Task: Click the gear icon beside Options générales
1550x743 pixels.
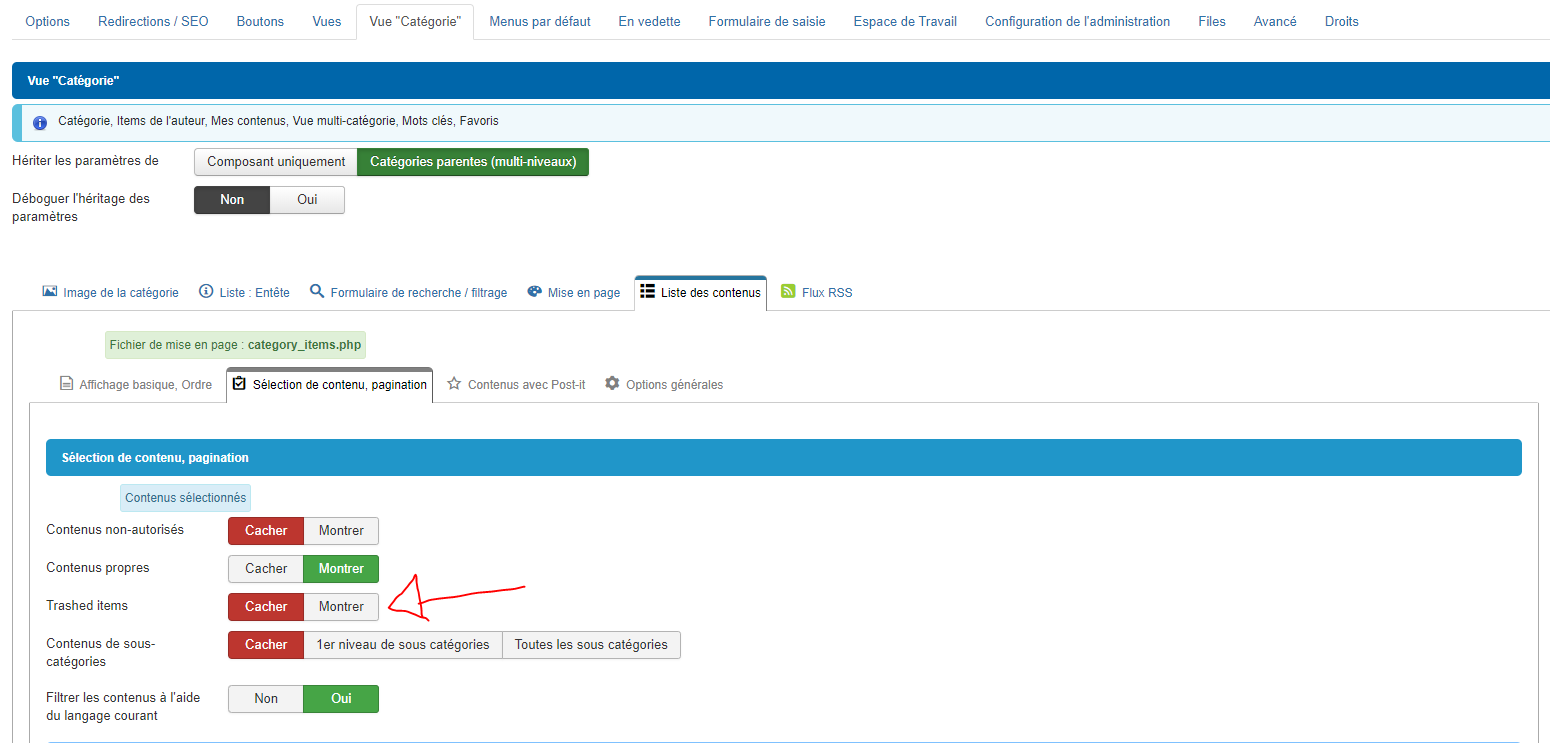Action: [612, 383]
